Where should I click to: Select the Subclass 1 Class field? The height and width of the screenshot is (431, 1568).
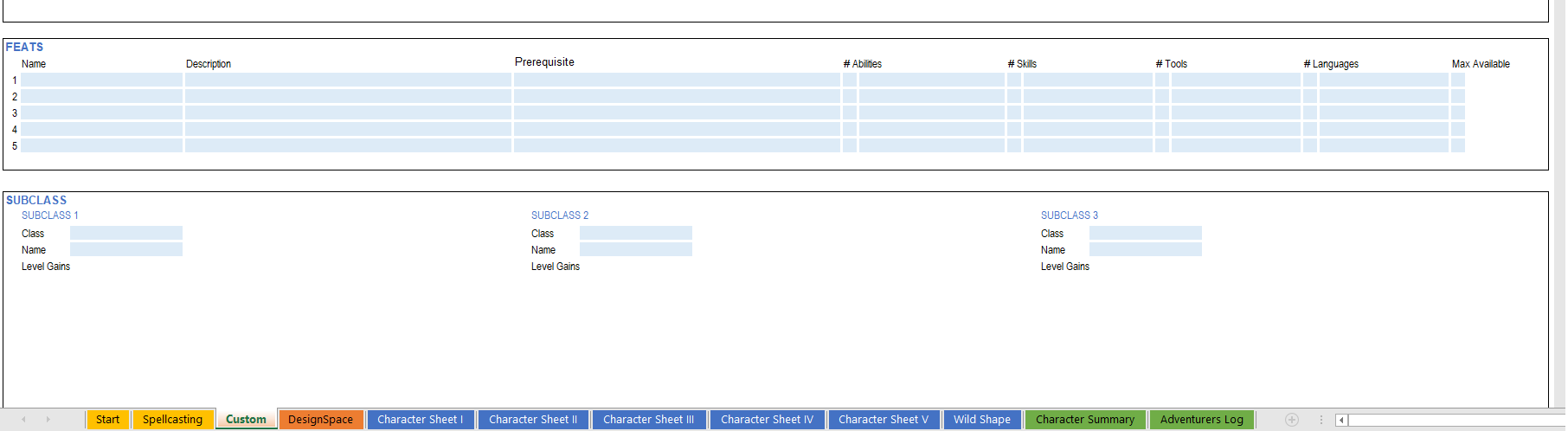pyautogui.click(x=125, y=233)
